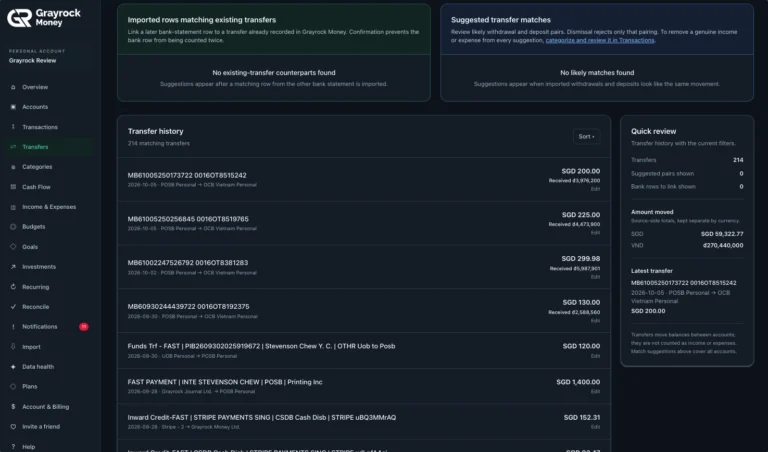Click the SGD 59,322.77 amount moved total

[721, 234]
